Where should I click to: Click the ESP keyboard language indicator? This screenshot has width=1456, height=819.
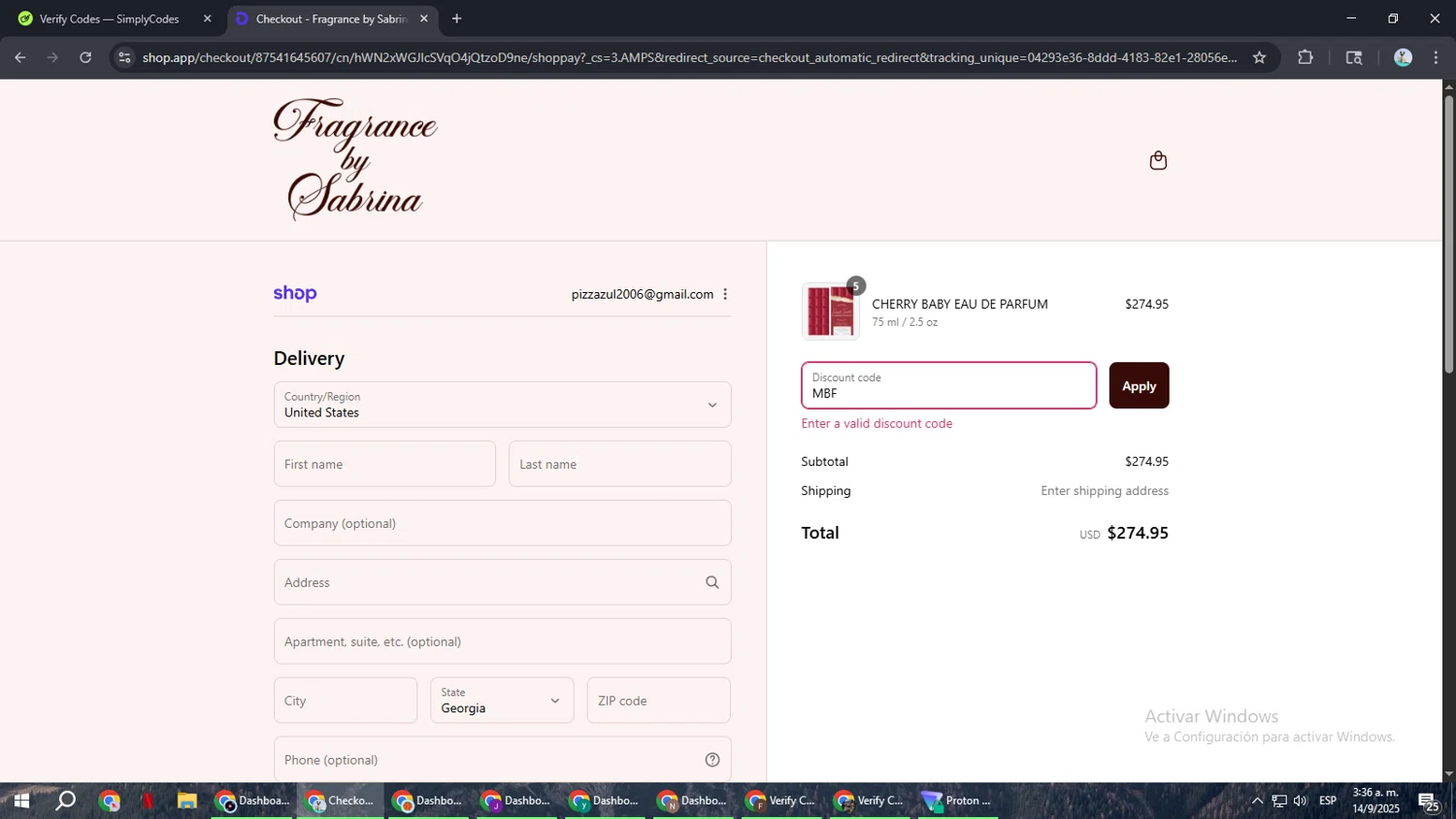tap(1328, 801)
